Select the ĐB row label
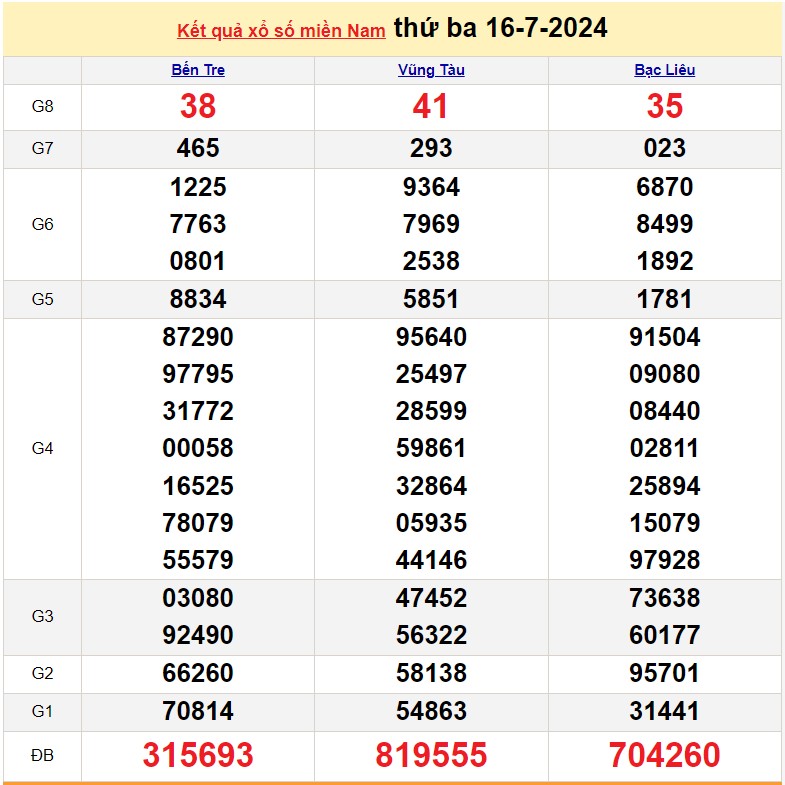This screenshot has width=785, height=785. point(43,755)
